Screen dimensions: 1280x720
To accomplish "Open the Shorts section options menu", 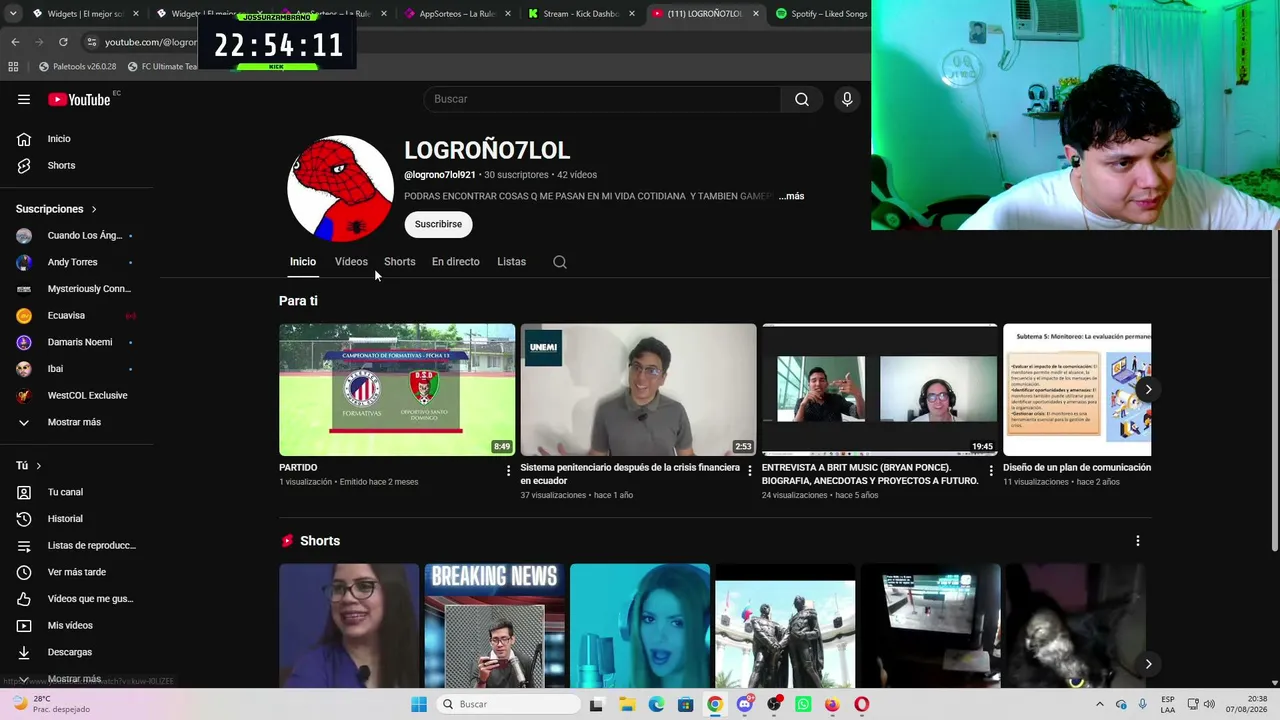I will (1137, 541).
